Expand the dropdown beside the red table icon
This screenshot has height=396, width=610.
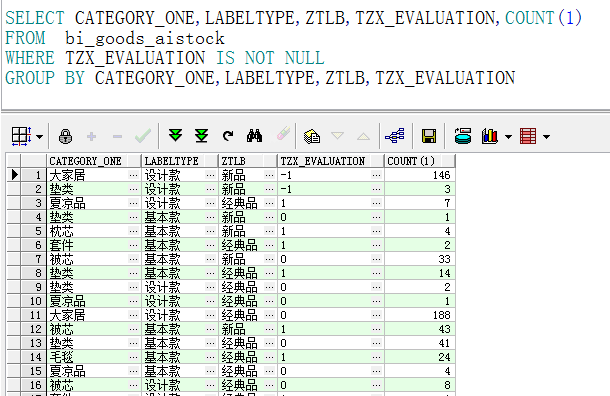546,137
